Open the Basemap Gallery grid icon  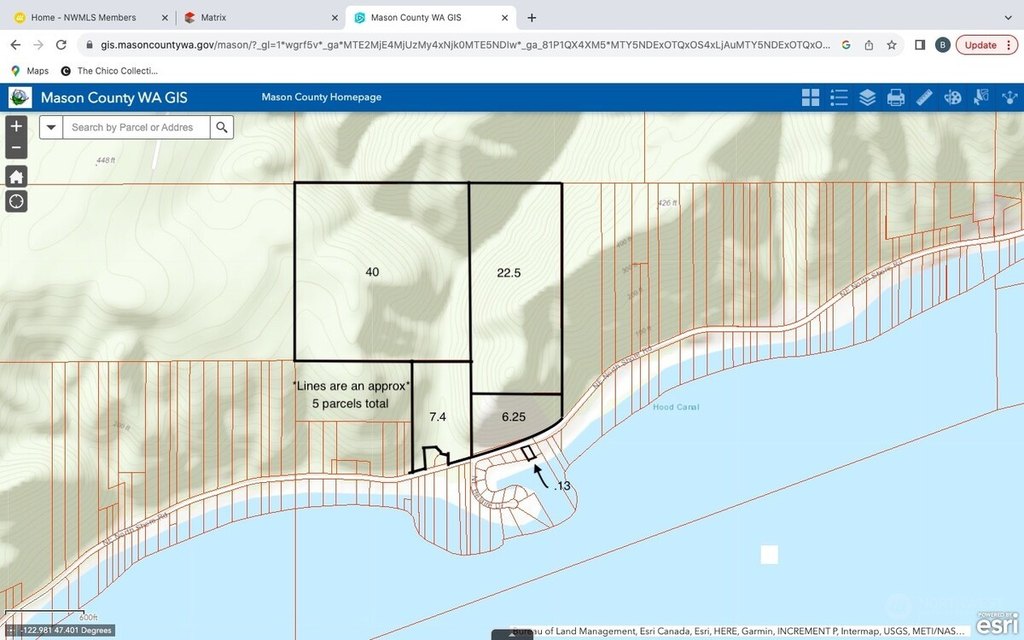pos(810,97)
